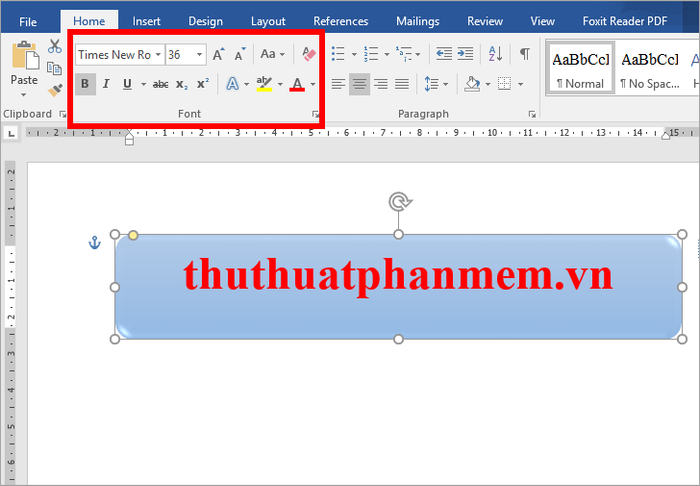The height and width of the screenshot is (486, 700).
Task: Switch to the Design tab
Action: (x=205, y=21)
